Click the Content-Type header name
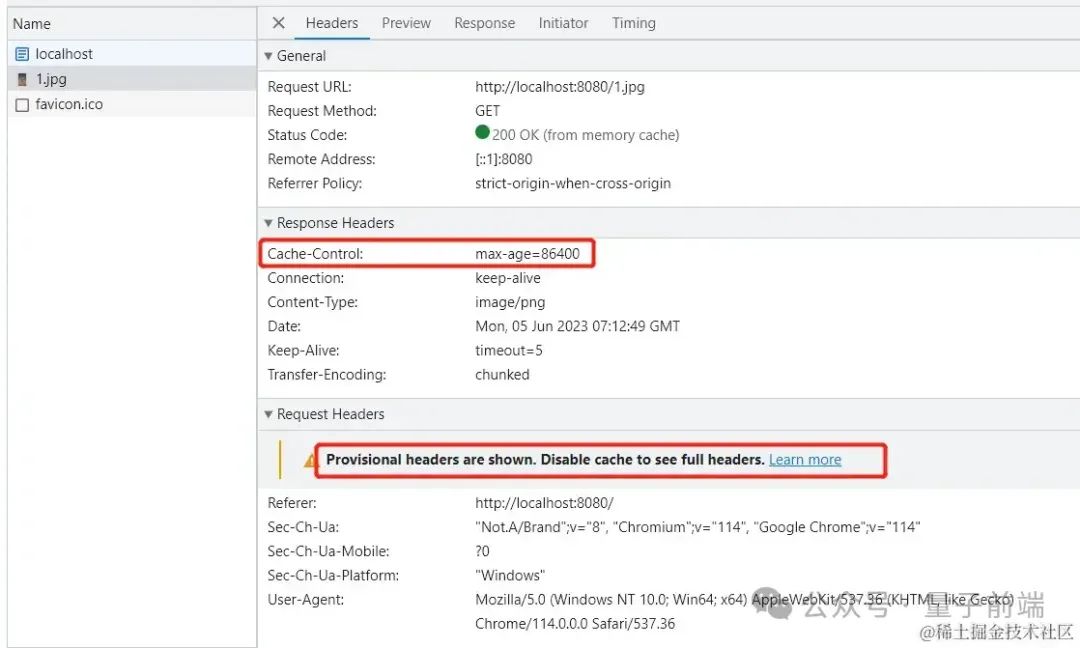 (x=313, y=302)
